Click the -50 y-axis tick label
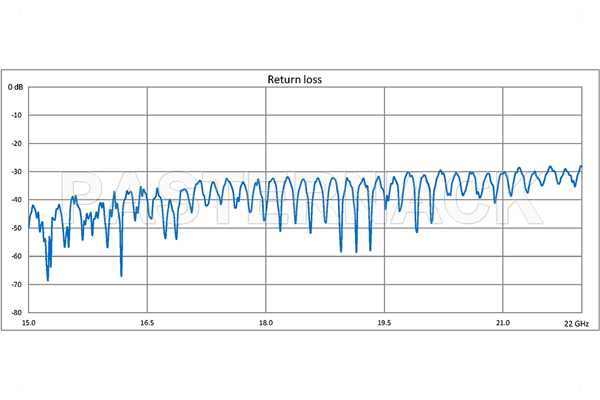The image size is (600, 400). point(17,228)
